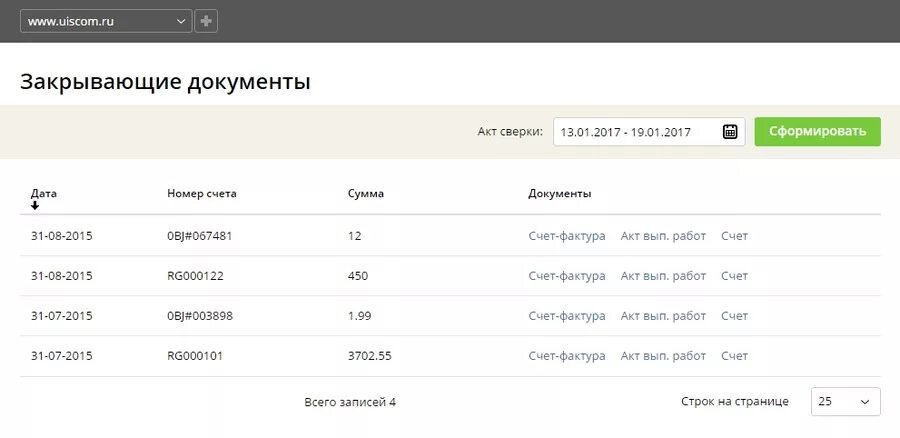Click the Номер счета column header
This screenshot has width=900, height=438.
click(201, 193)
